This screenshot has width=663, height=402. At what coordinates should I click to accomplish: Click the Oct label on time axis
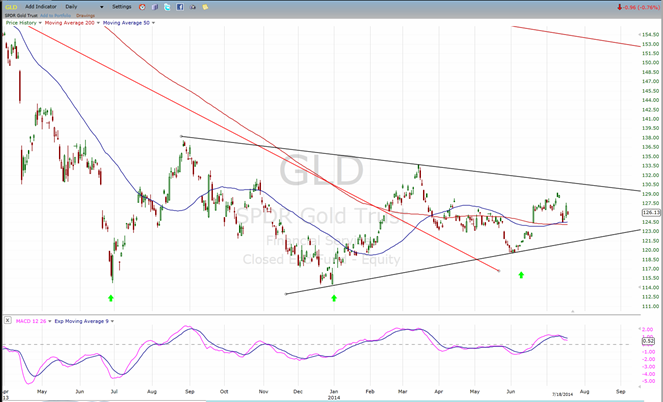coord(224,392)
